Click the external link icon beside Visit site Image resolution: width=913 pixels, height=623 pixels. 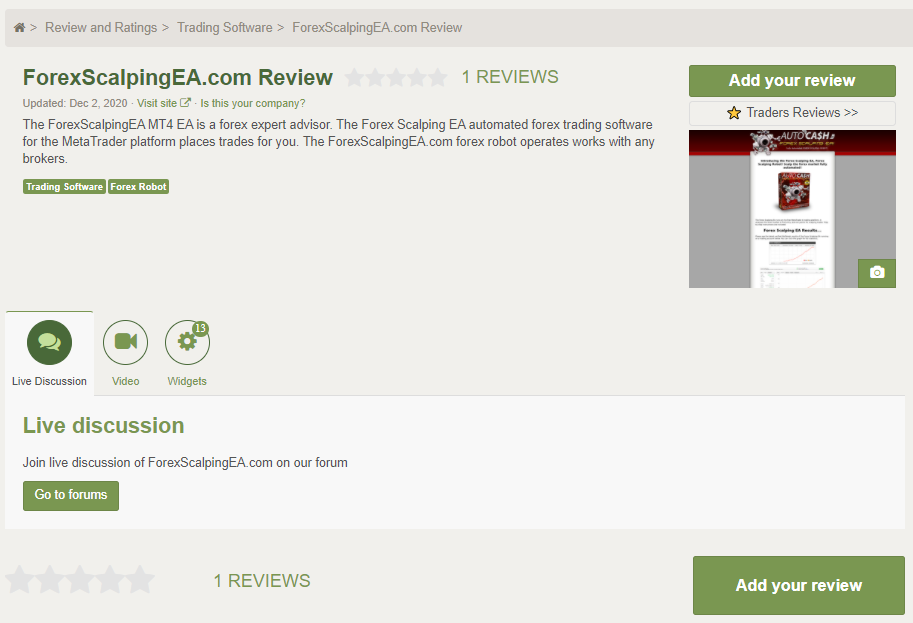(185, 103)
